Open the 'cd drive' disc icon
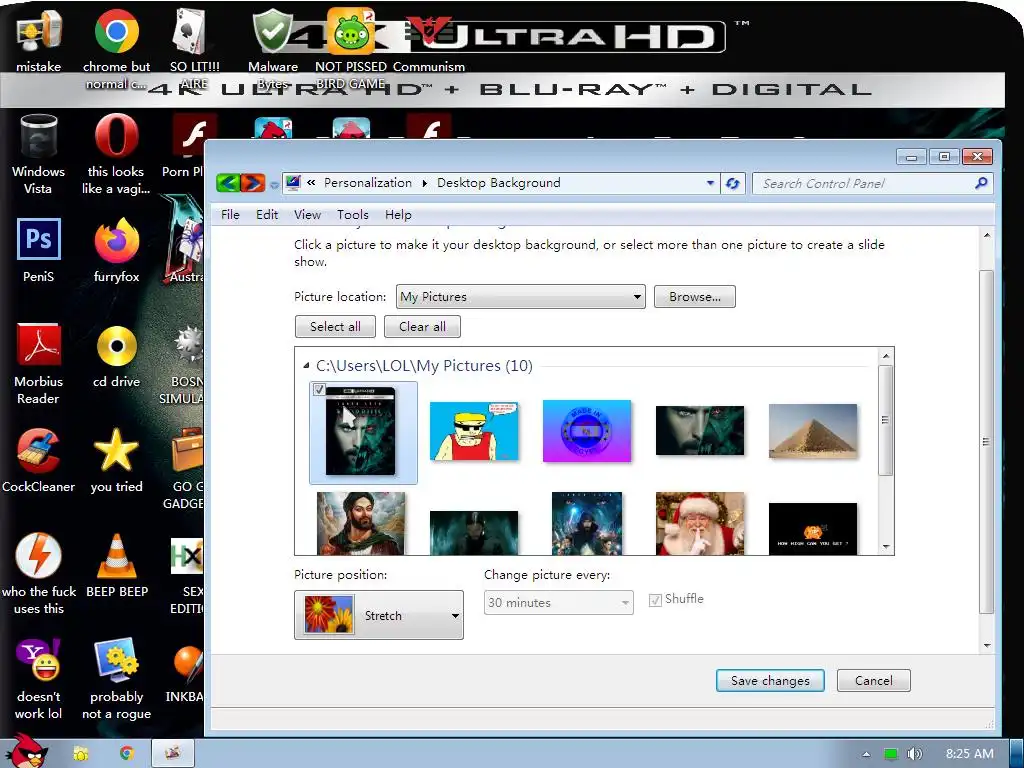The height and width of the screenshot is (768, 1024). 116,356
